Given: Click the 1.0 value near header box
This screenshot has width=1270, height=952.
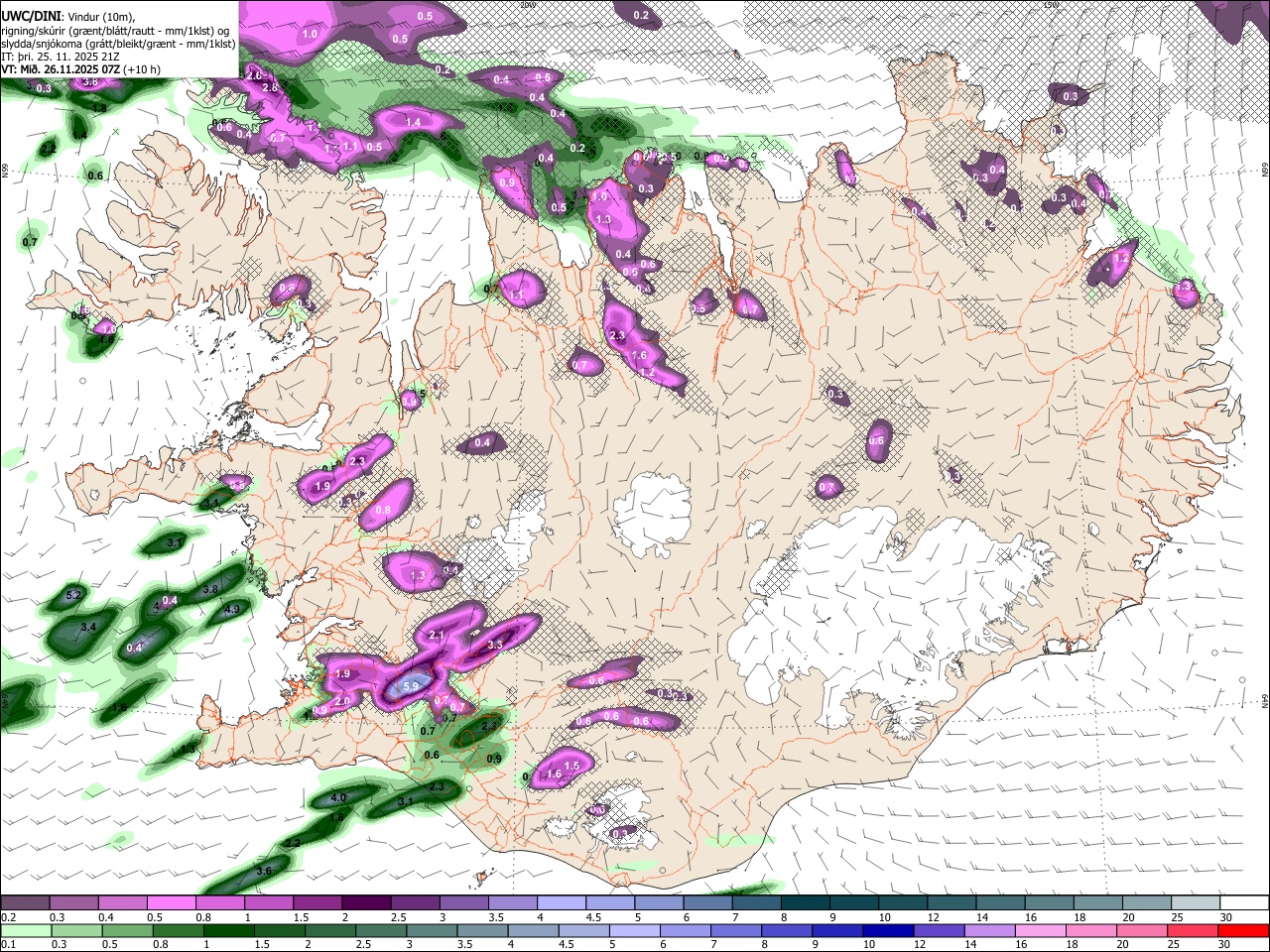Looking at the screenshot, I should click(310, 34).
